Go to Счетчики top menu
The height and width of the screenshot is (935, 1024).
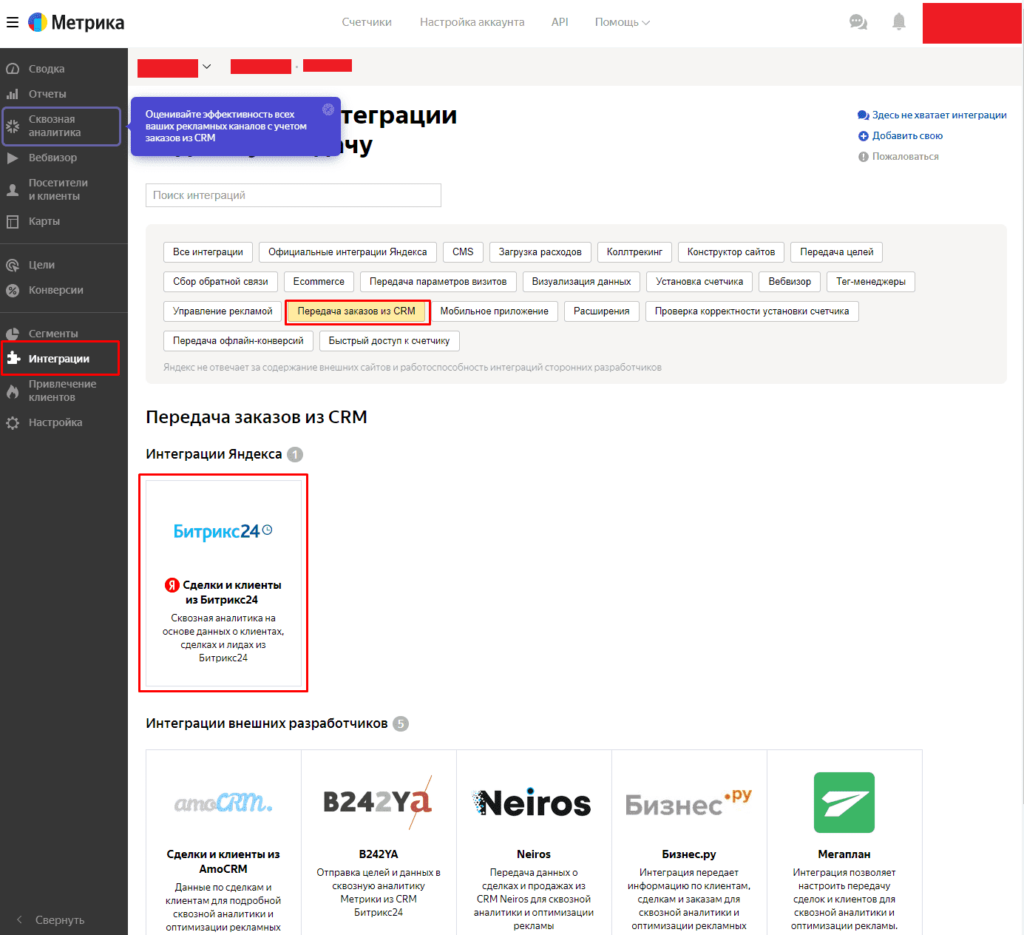tap(366, 22)
